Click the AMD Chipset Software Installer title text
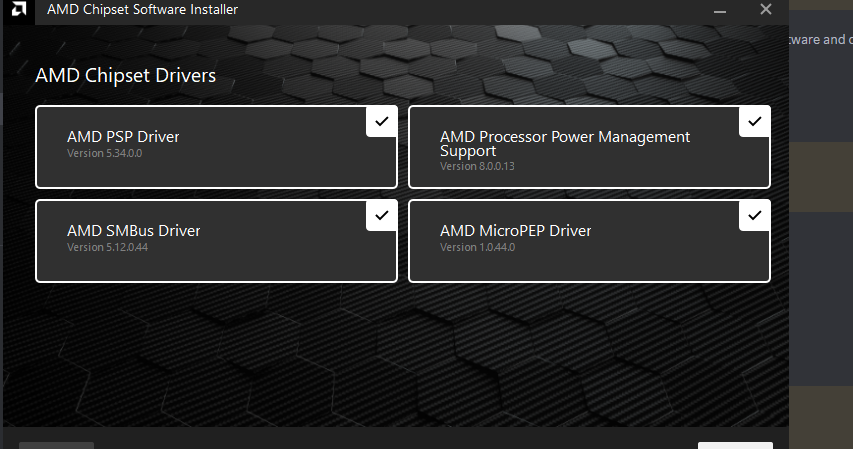Screen dimensions: 853x449 click(x=143, y=10)
